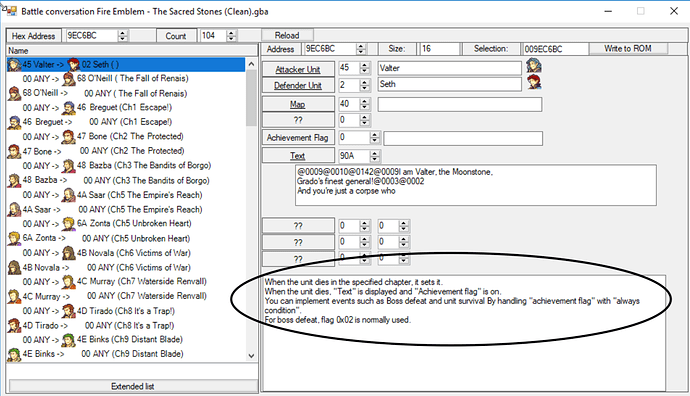Viewport: 690px width, 396px height.
Task: Adjust the Achievement Flag spinner
Action: click(x=374, y=137)
